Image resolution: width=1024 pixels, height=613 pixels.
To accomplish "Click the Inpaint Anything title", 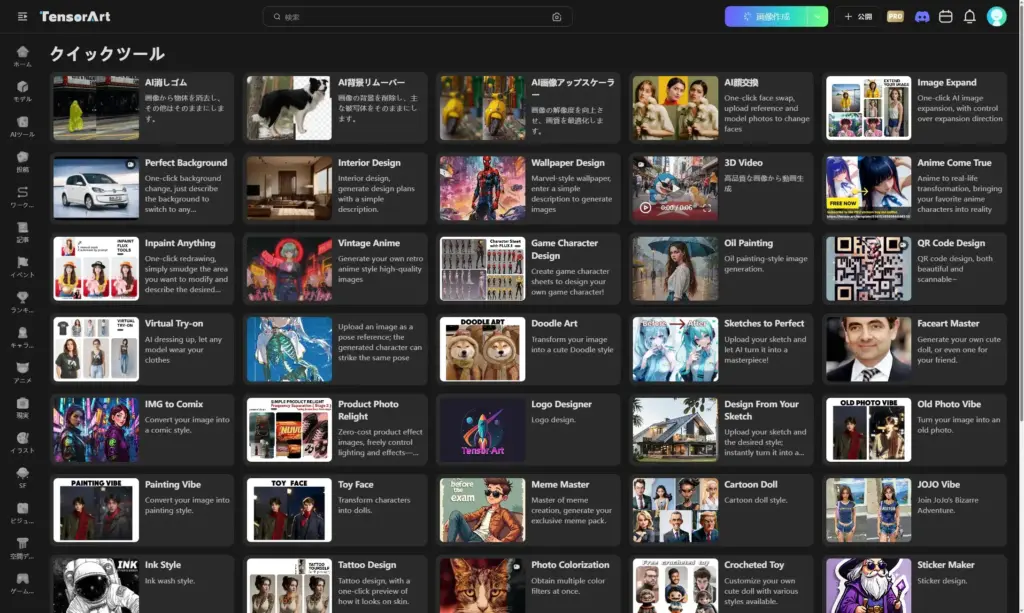I will tap(180, 243).
